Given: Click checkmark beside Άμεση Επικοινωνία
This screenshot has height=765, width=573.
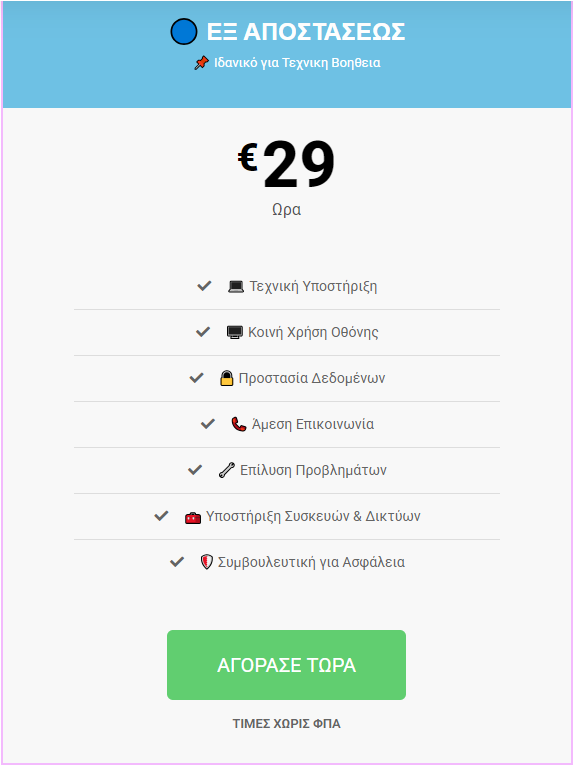Looking at the screenshot, I should pyautogui.click(x=208, y=424).
